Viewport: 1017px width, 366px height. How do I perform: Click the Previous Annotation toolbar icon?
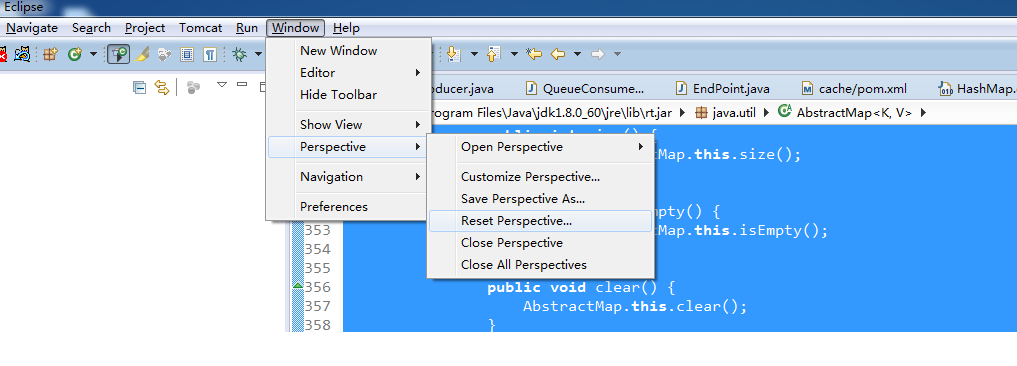click(494, 55)
